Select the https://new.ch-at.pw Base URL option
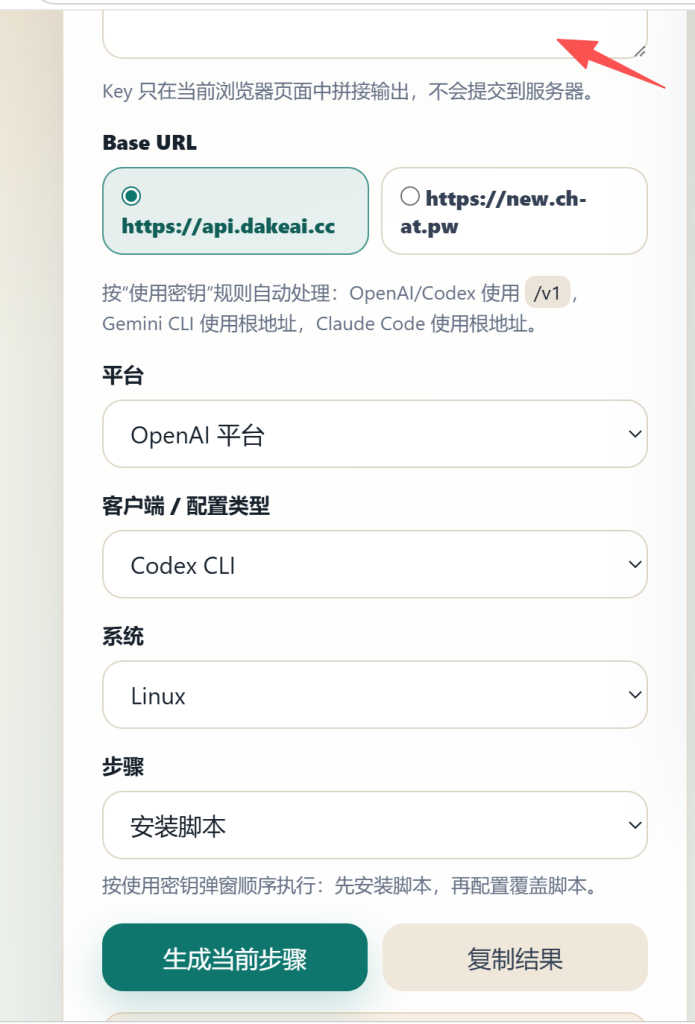The height and width of the screenshot is (1024, 695). coord(514,211)
